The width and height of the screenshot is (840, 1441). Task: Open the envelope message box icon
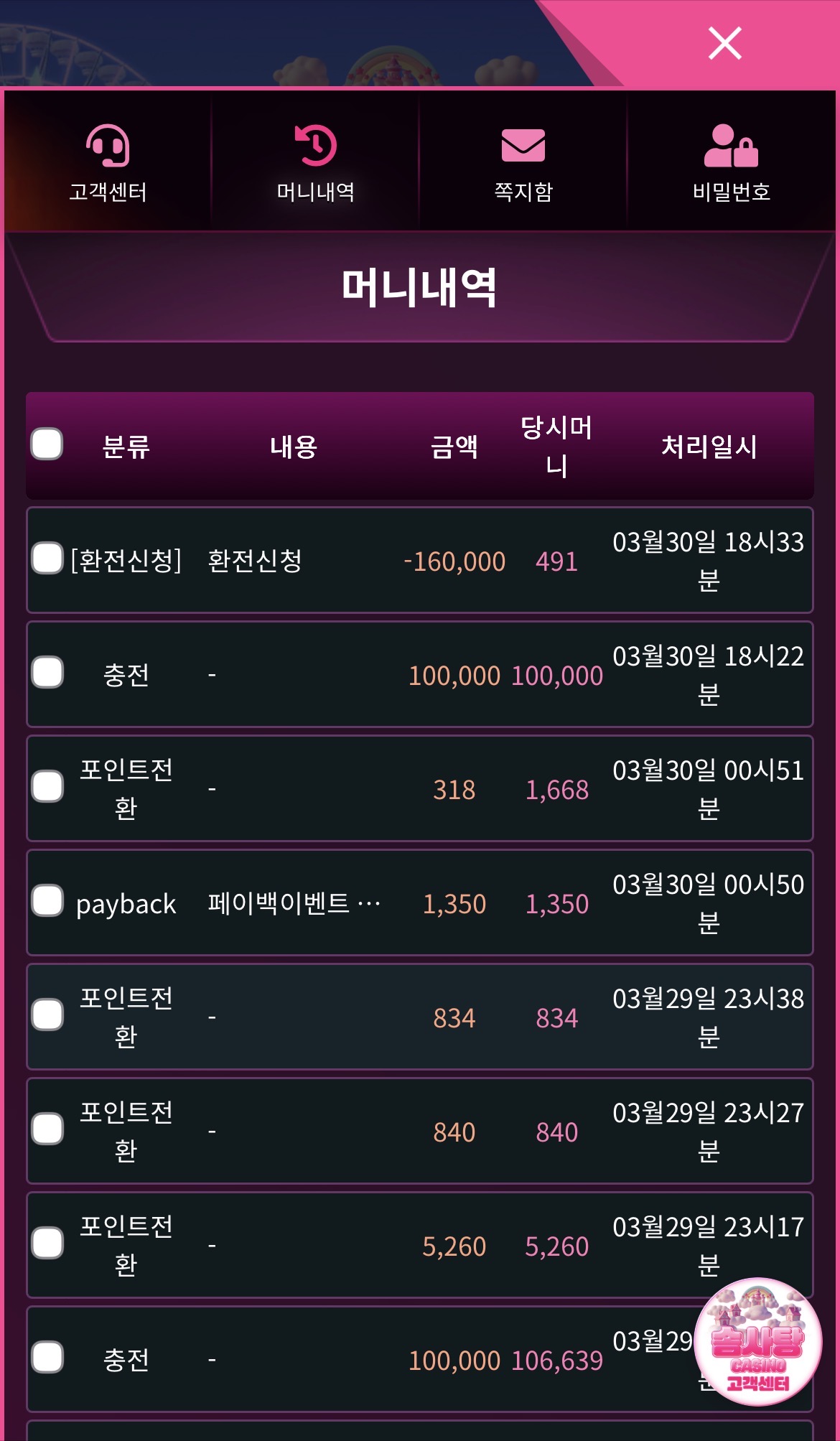pos(523,146)
